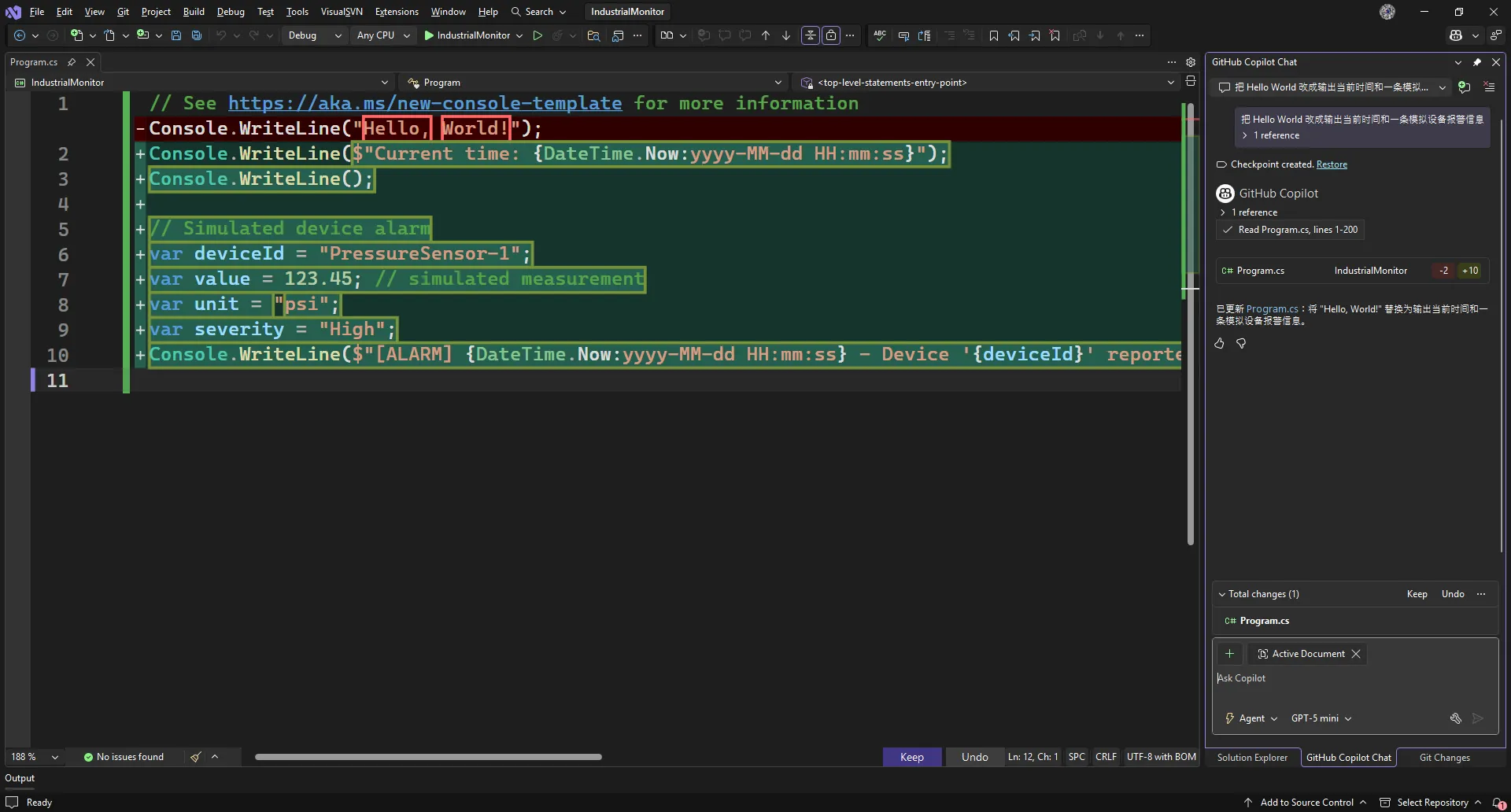Viewport: 1511px width, 812px height.
Task: Click Keep button in the editor status bar
Action: pyautogui.click(x=912, y=757)
